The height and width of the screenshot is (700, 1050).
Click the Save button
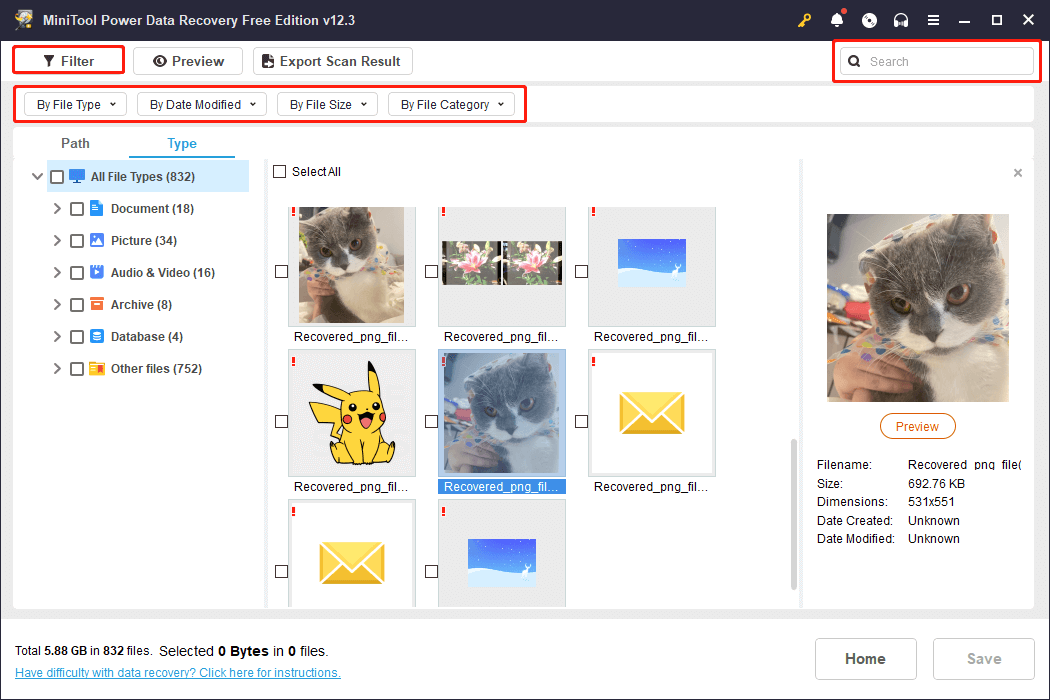coord(984,658)
